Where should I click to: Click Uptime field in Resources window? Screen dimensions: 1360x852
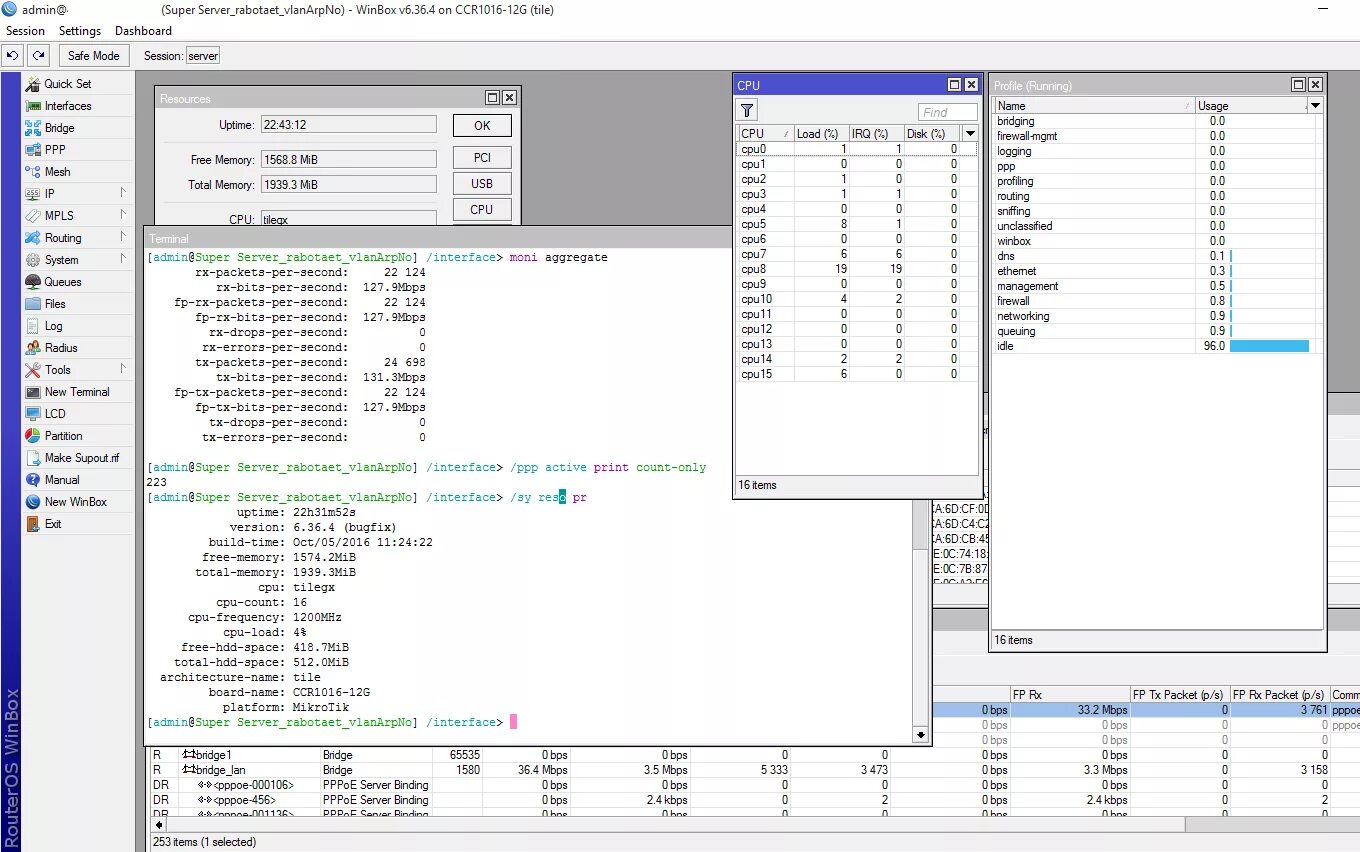(348, 125)
